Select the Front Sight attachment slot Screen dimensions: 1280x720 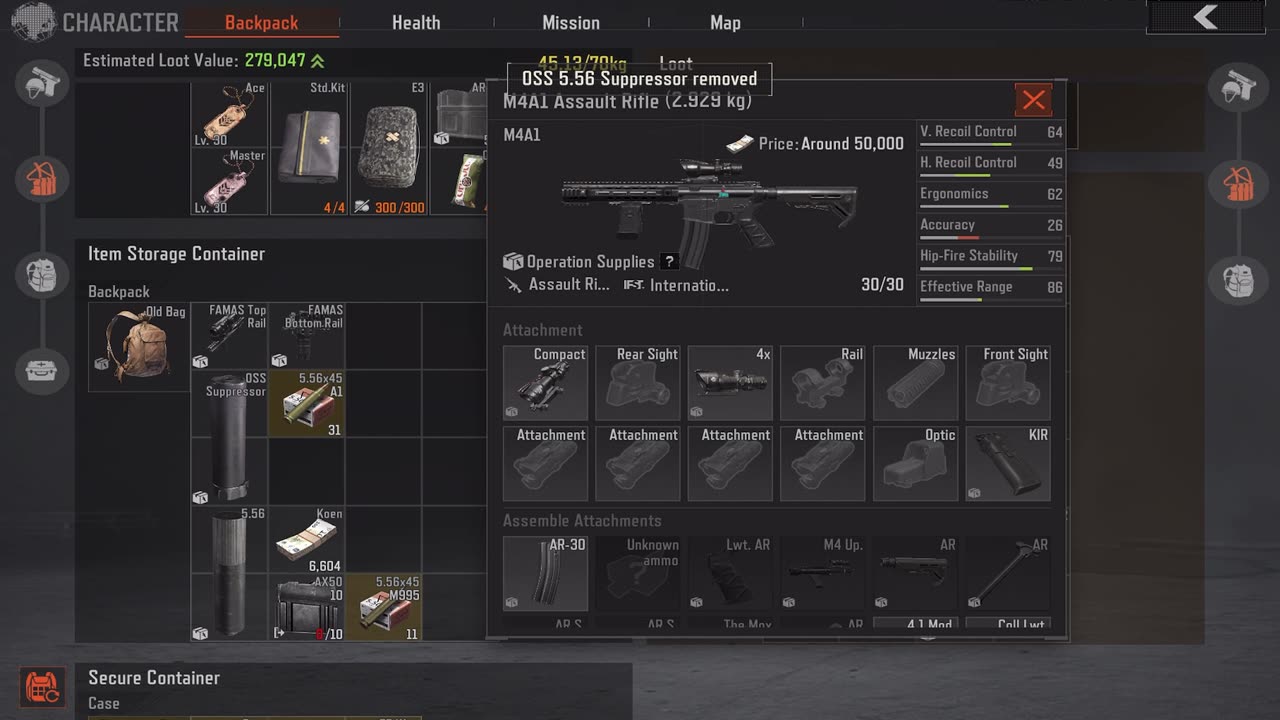(x=1008, y=383)
